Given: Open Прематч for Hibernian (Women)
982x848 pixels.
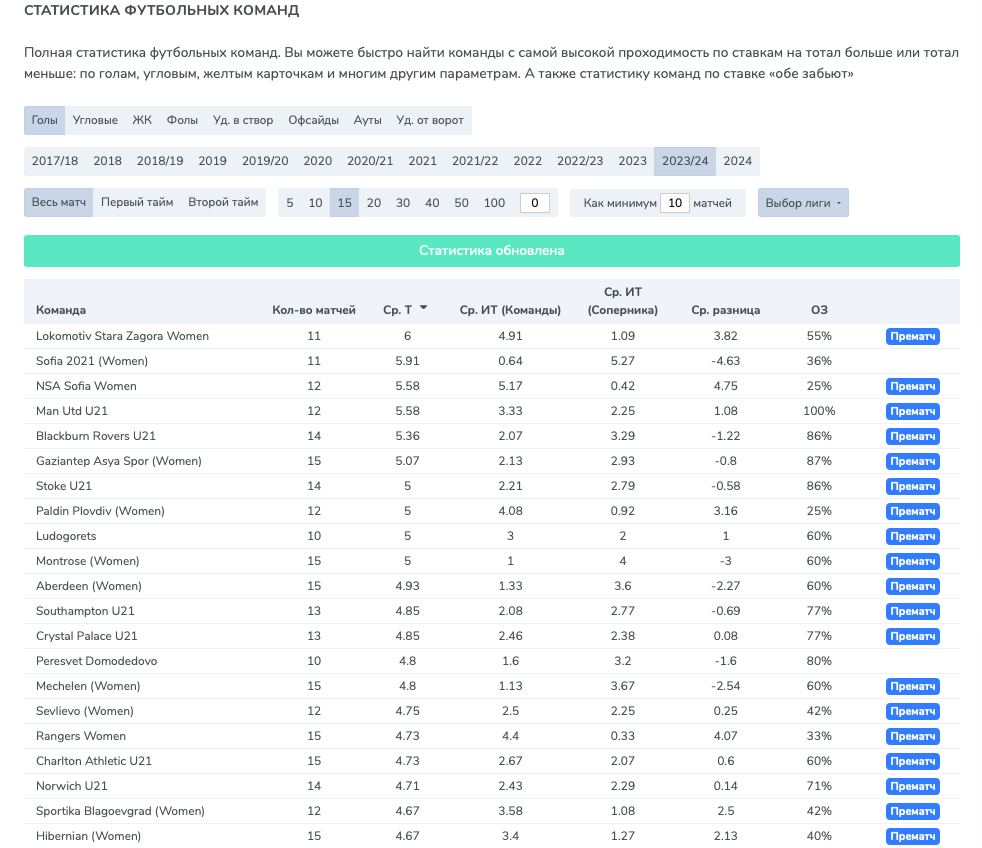Looking at the screenshot, I should coord(912,837).
